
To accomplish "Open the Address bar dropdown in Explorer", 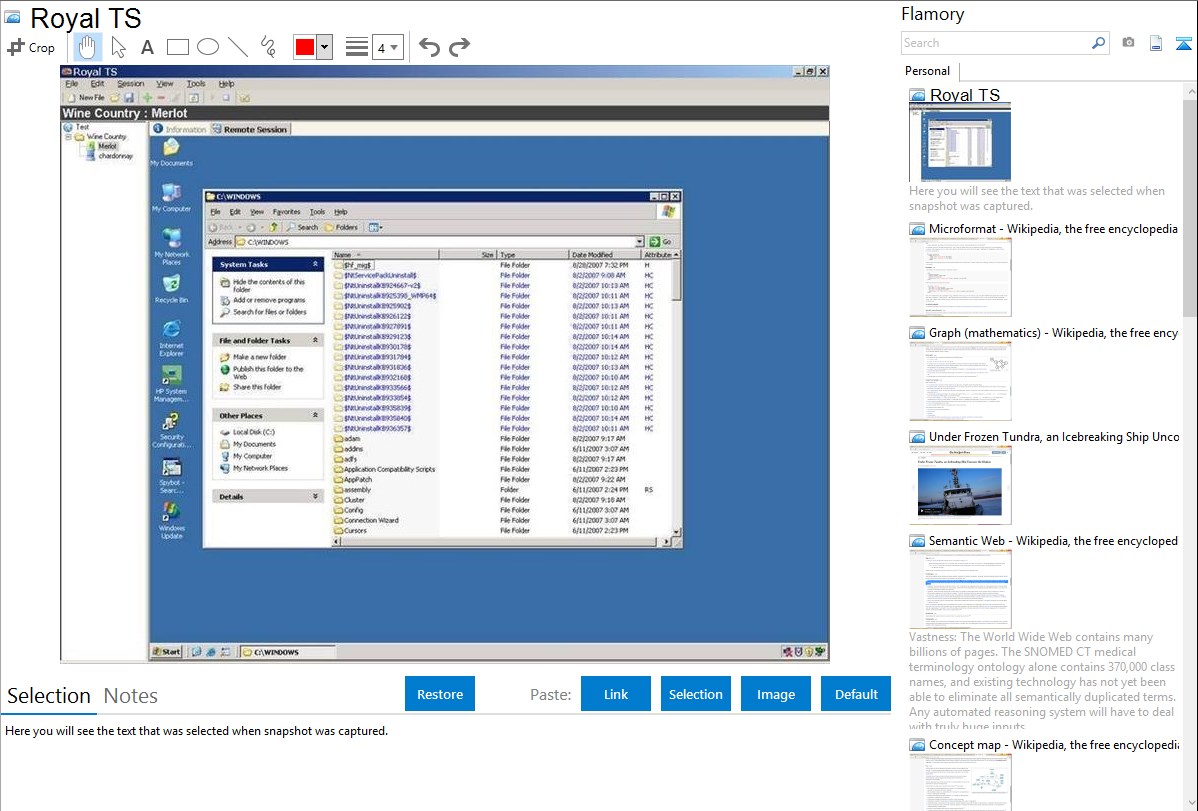I will 639,242.
